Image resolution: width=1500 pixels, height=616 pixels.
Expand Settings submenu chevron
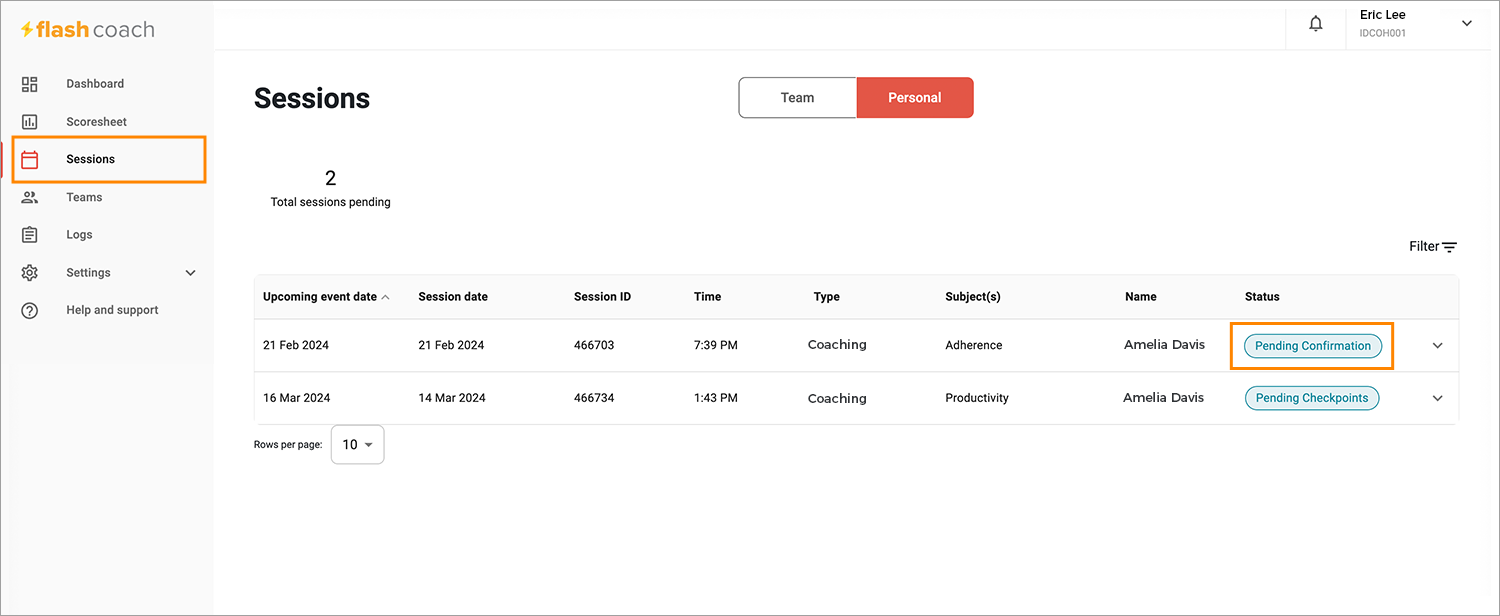point(191,273)
